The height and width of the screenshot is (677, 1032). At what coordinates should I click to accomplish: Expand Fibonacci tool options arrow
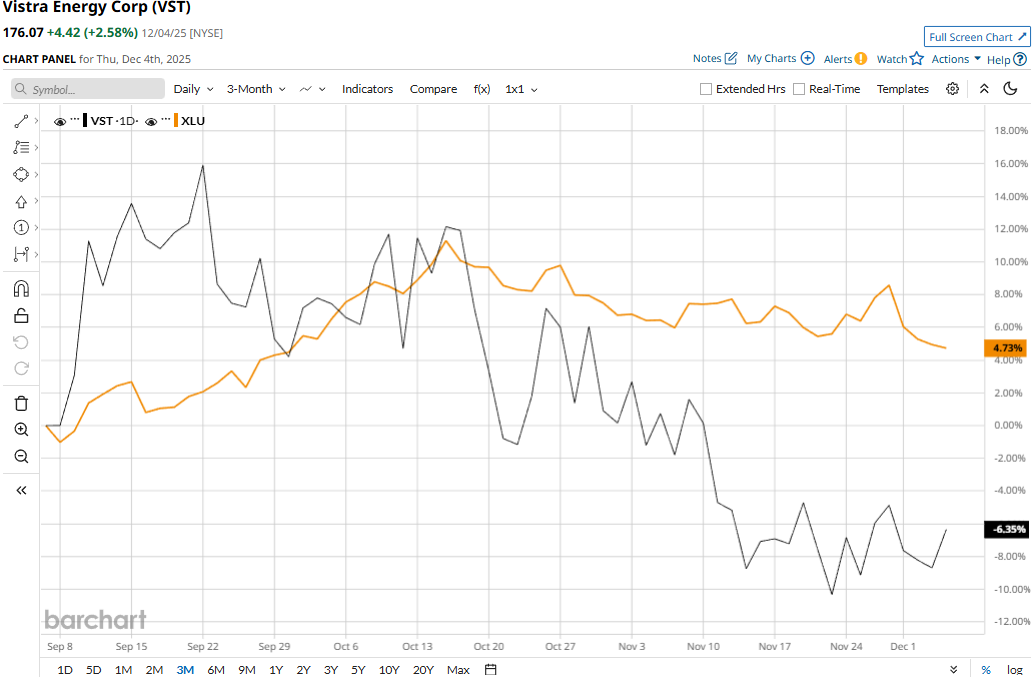(36, 147)
